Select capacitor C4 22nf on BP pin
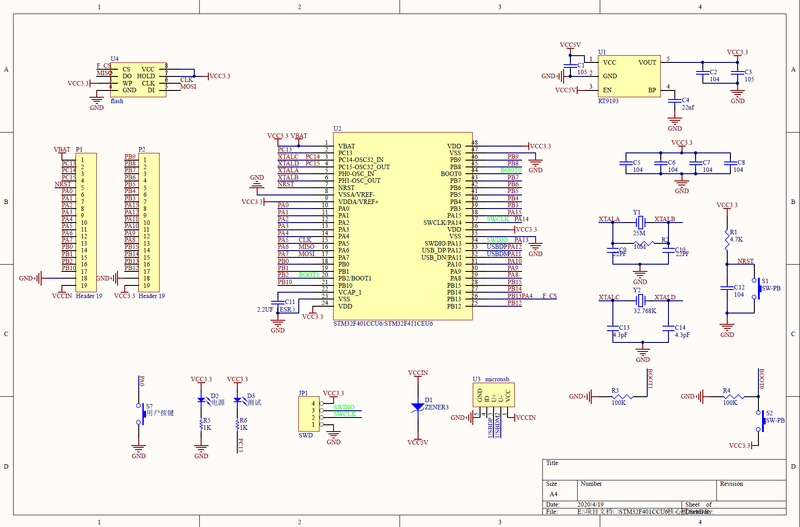 674,102
